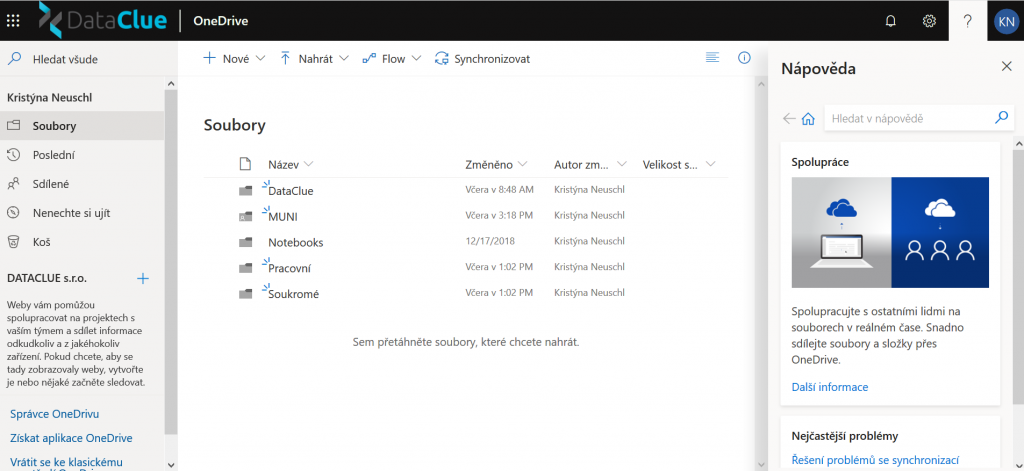Click the help search magnifier icon
The width and height of the screenshot is (1024, 471).
pyautogui.click(x=1000, y=118)
